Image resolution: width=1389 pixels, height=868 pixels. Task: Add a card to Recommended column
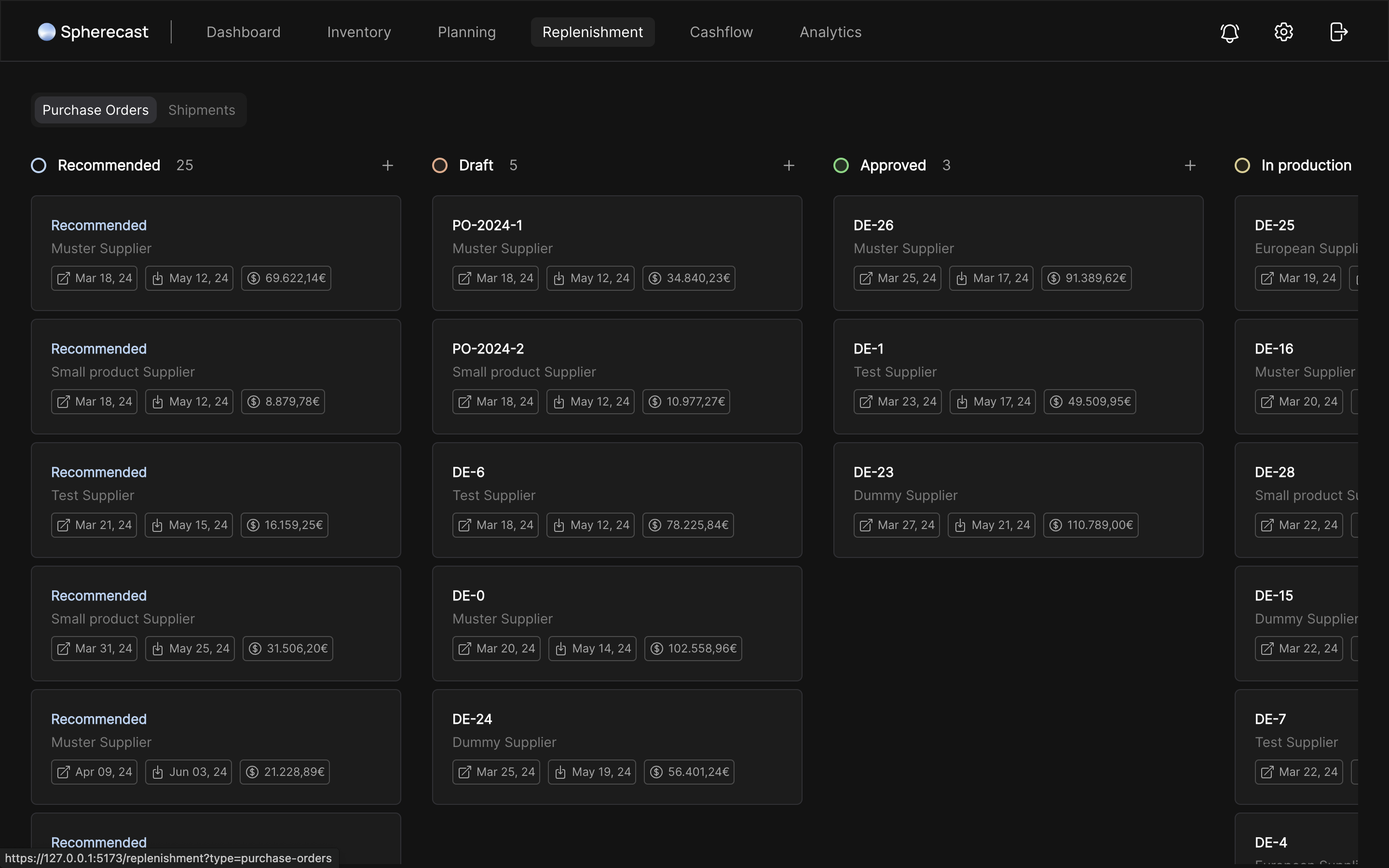(387, 166)
